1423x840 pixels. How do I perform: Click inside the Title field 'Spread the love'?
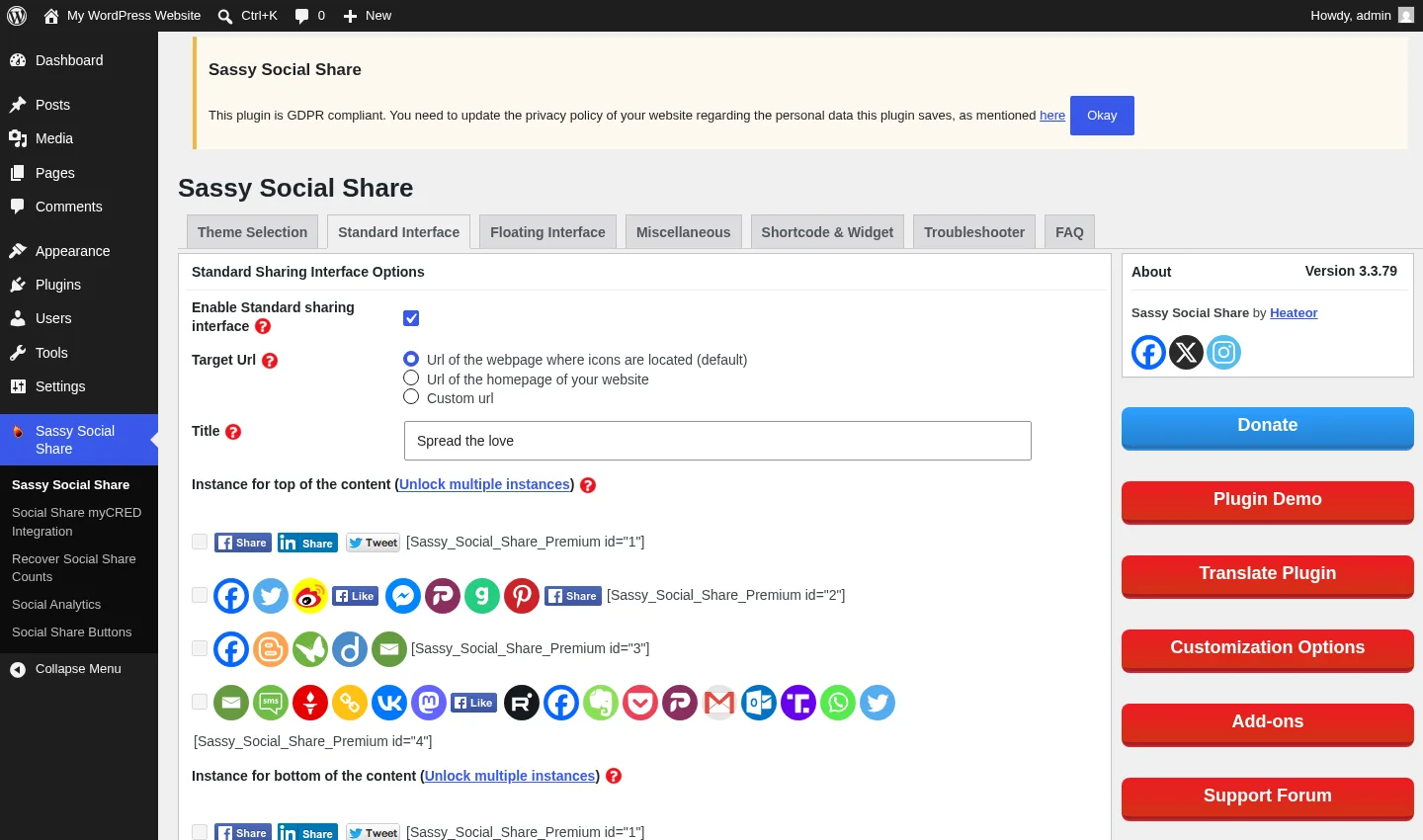point(717,441)
